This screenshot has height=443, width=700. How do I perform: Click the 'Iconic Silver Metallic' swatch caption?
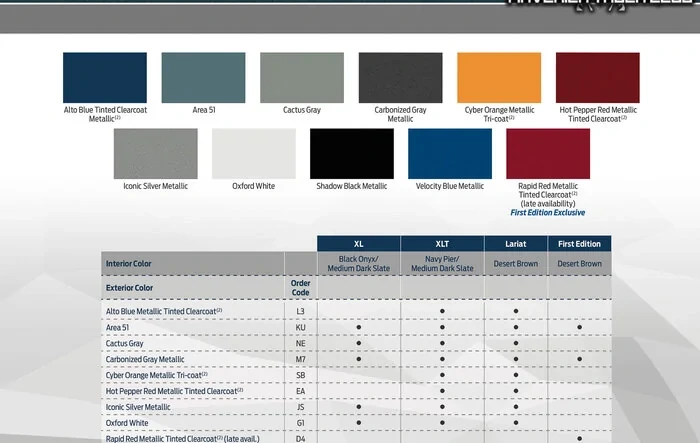156,186
